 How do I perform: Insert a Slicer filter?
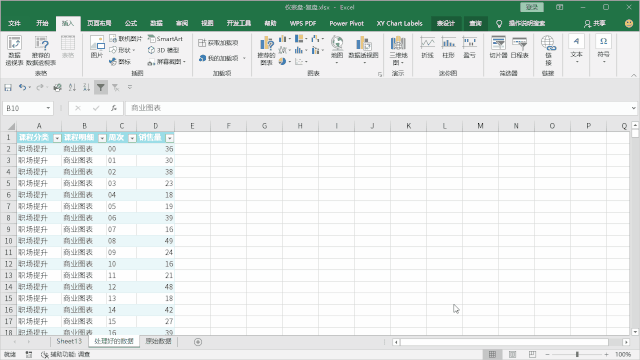[x=498, y=47]
